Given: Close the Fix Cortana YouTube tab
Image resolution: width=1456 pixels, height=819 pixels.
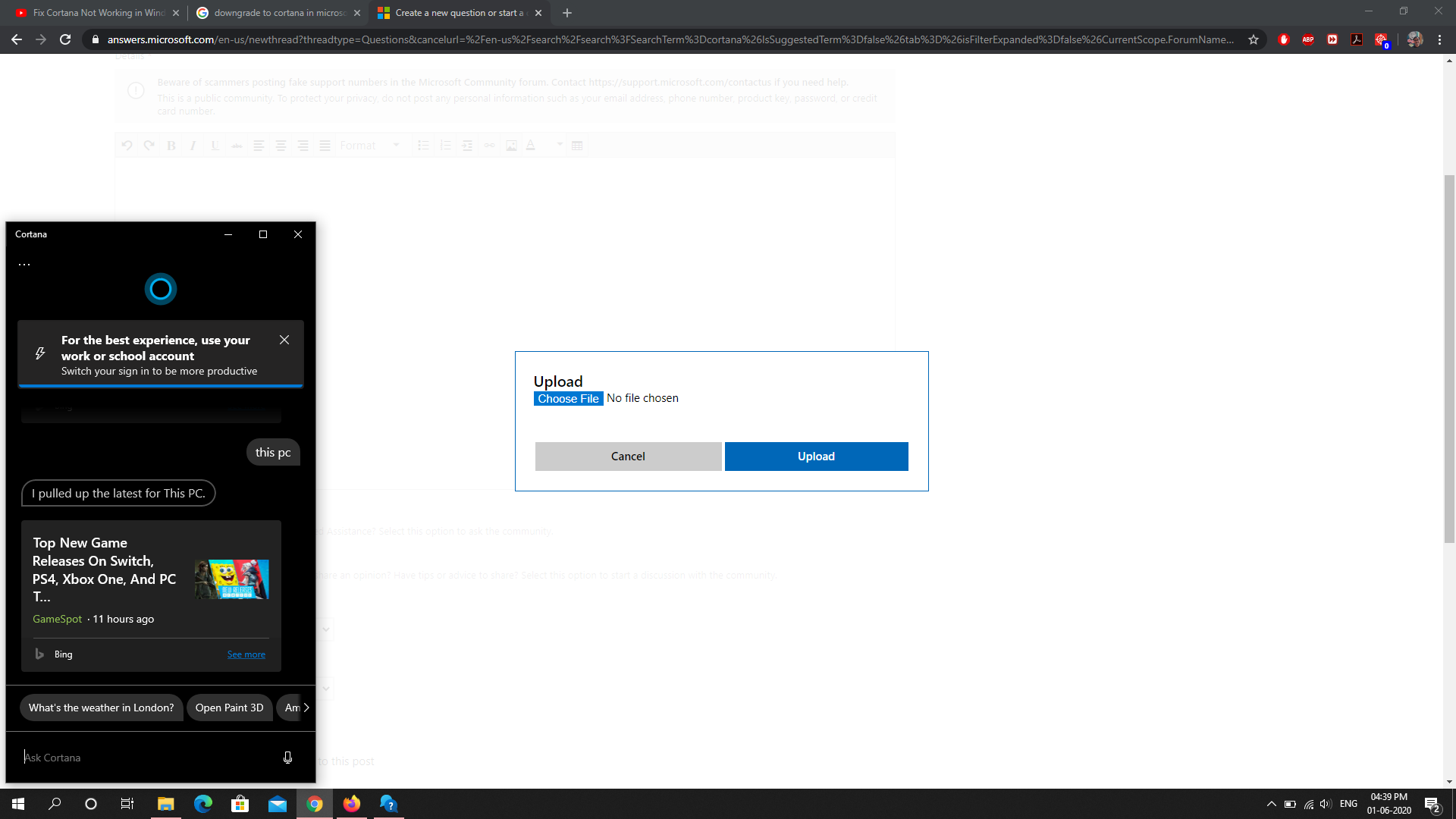Looking at the screenshot, I should tap(176, 13).
